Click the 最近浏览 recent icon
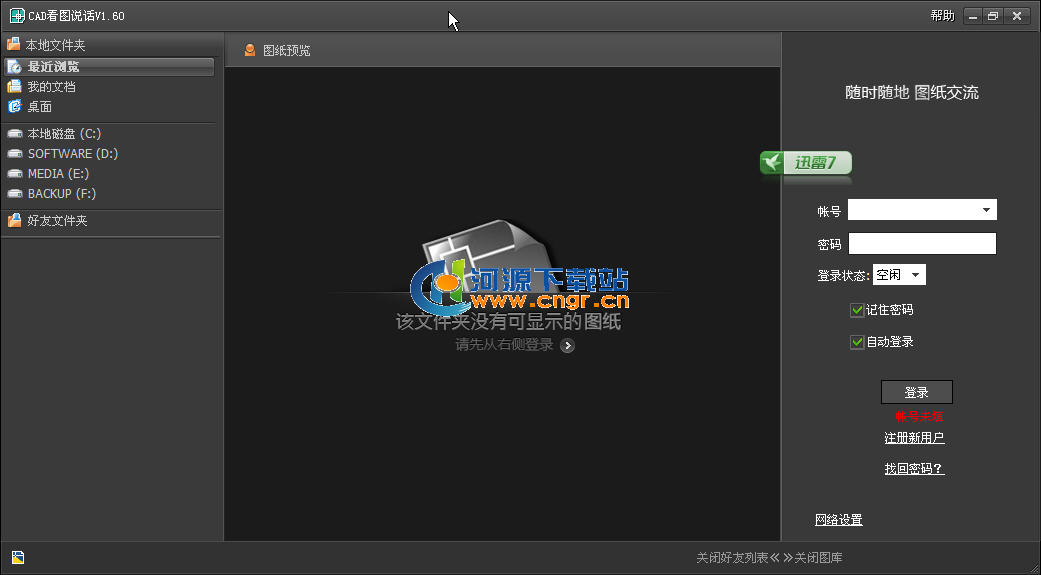Image resolution: width=1041 pixels, height=575 pixels. (15, 67)
